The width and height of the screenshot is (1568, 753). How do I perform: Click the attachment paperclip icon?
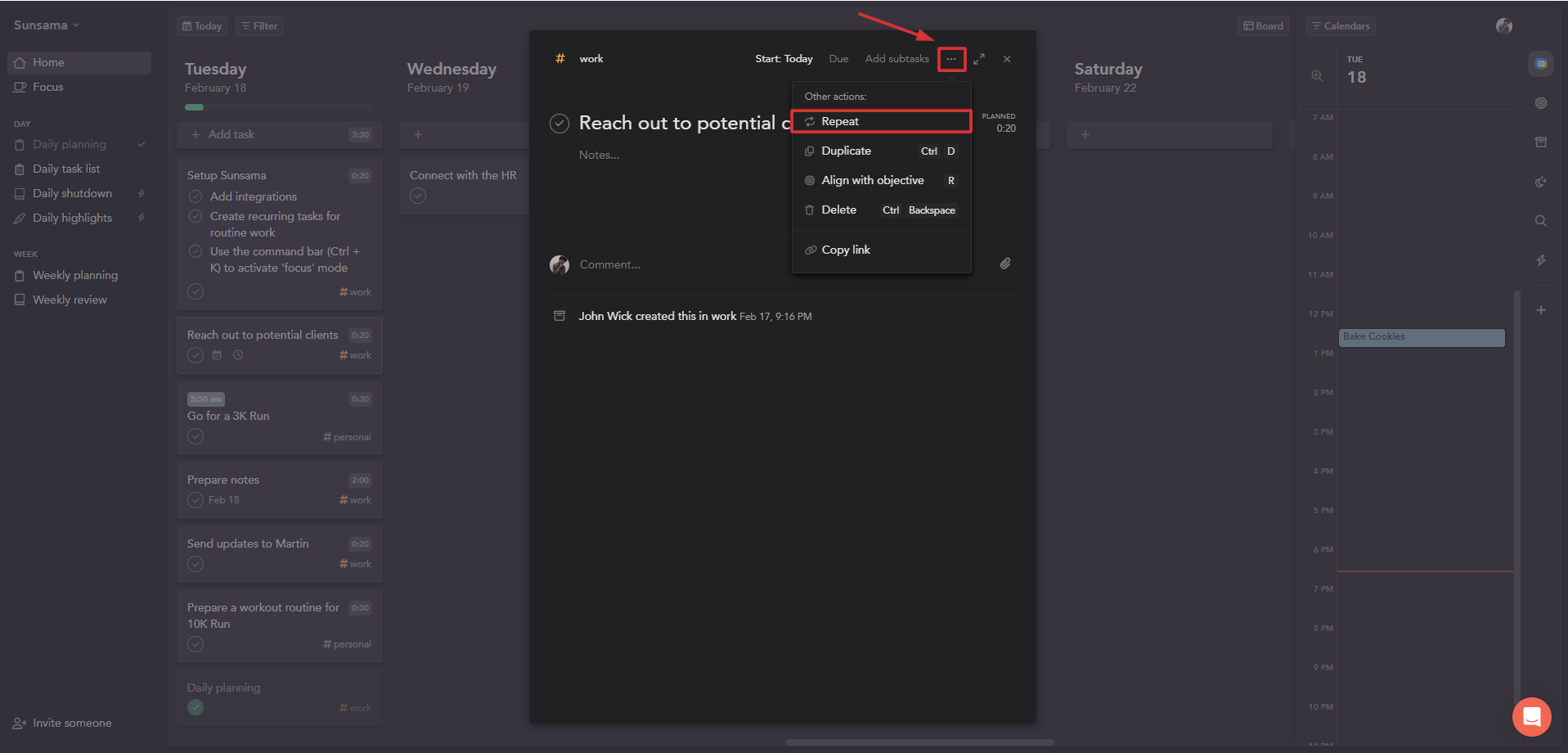tap(1005, 264)
